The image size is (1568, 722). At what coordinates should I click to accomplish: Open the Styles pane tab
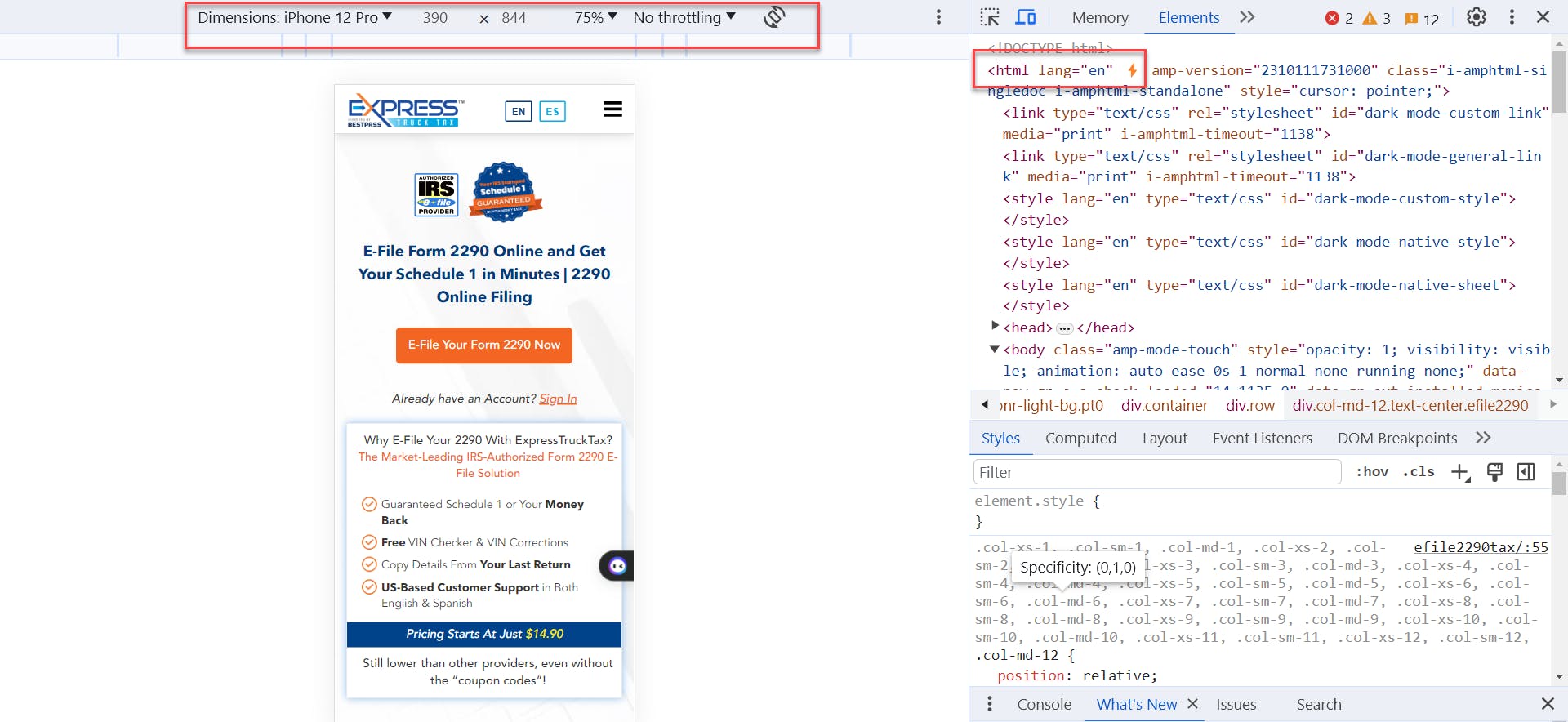click(1000, 439)
